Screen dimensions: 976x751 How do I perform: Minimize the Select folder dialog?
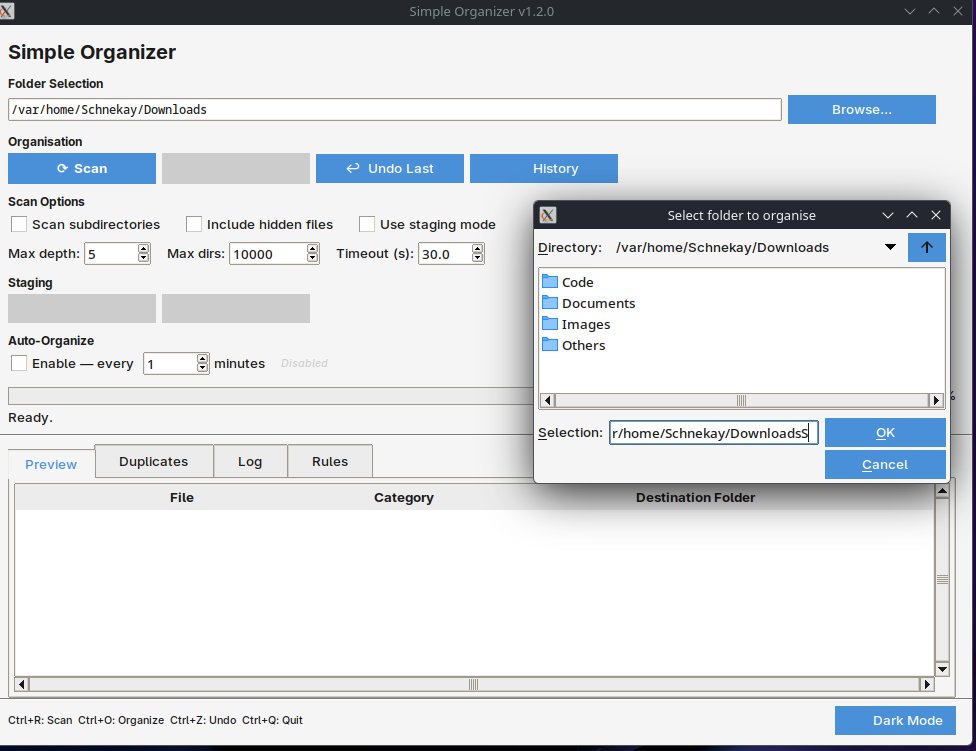coord(888,215)
